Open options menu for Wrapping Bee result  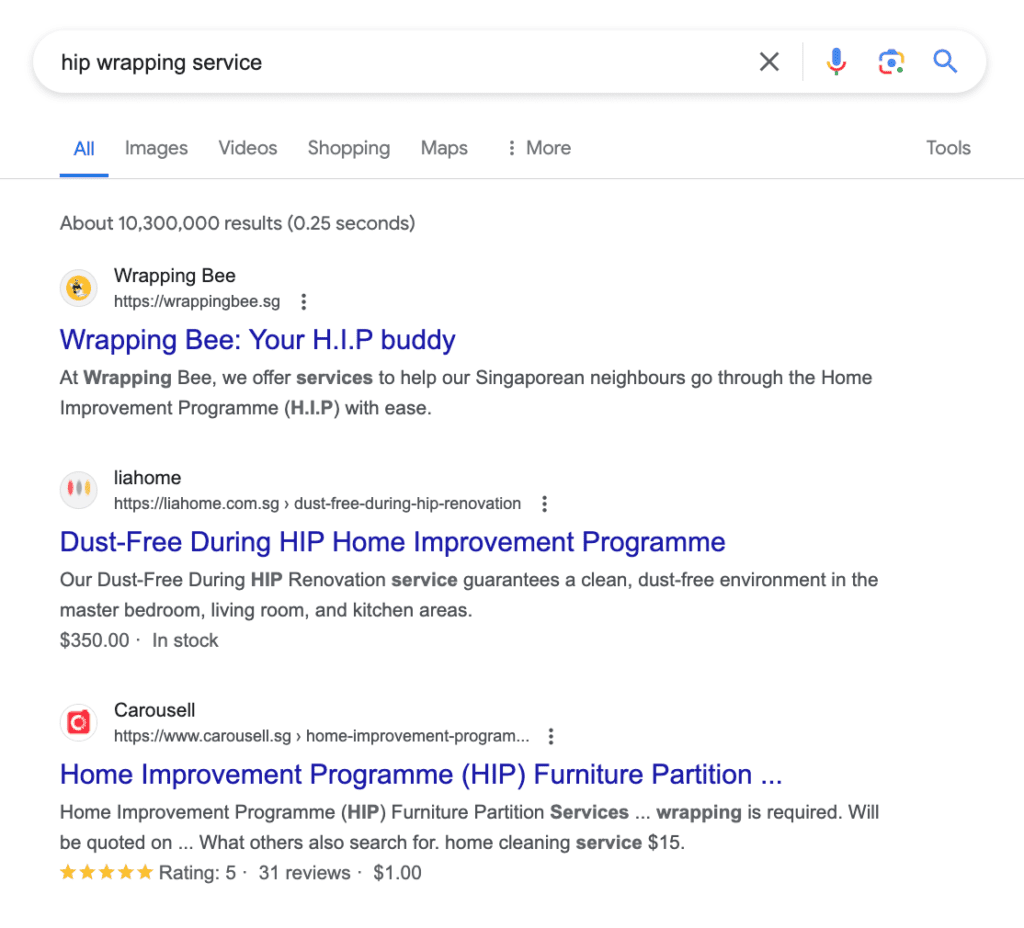coord(304,301)
